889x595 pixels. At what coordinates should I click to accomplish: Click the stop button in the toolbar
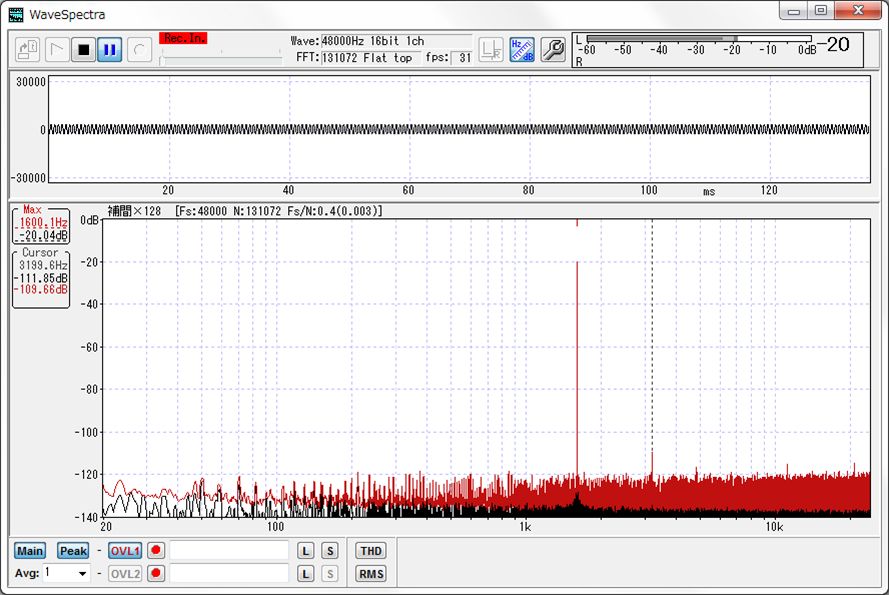tap(83, 49)
